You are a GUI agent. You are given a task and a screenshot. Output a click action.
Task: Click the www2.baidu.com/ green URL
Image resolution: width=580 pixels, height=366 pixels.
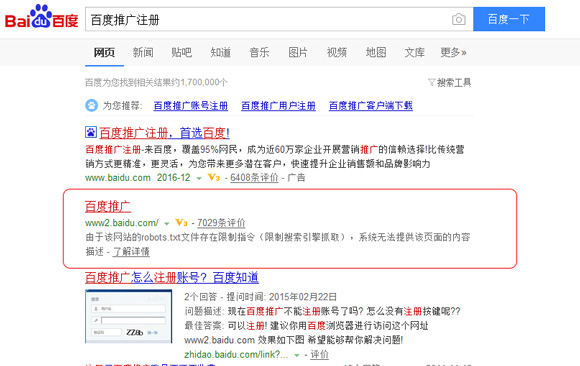(x=122, y=223)
